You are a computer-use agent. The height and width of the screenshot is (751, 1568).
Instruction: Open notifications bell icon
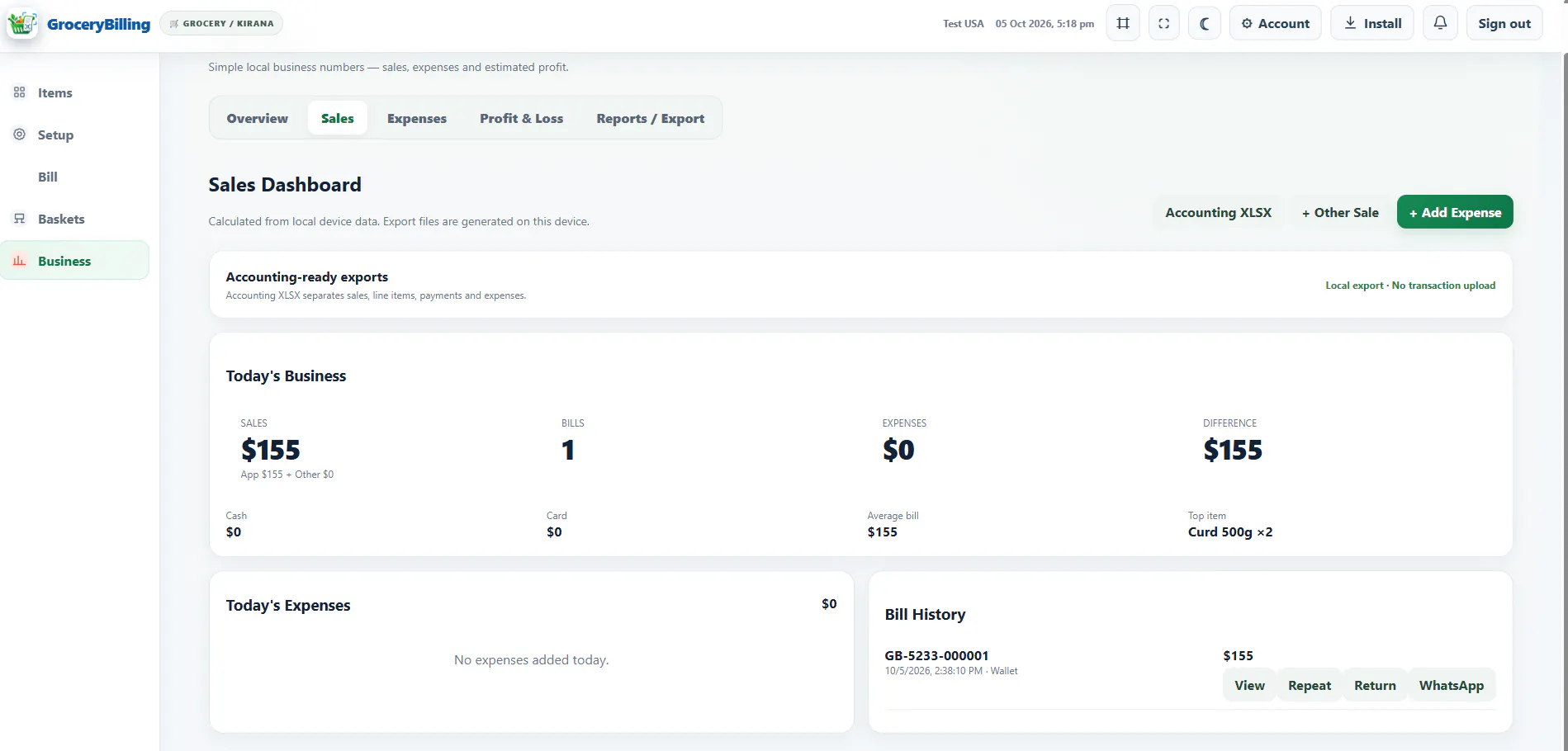1440,23
